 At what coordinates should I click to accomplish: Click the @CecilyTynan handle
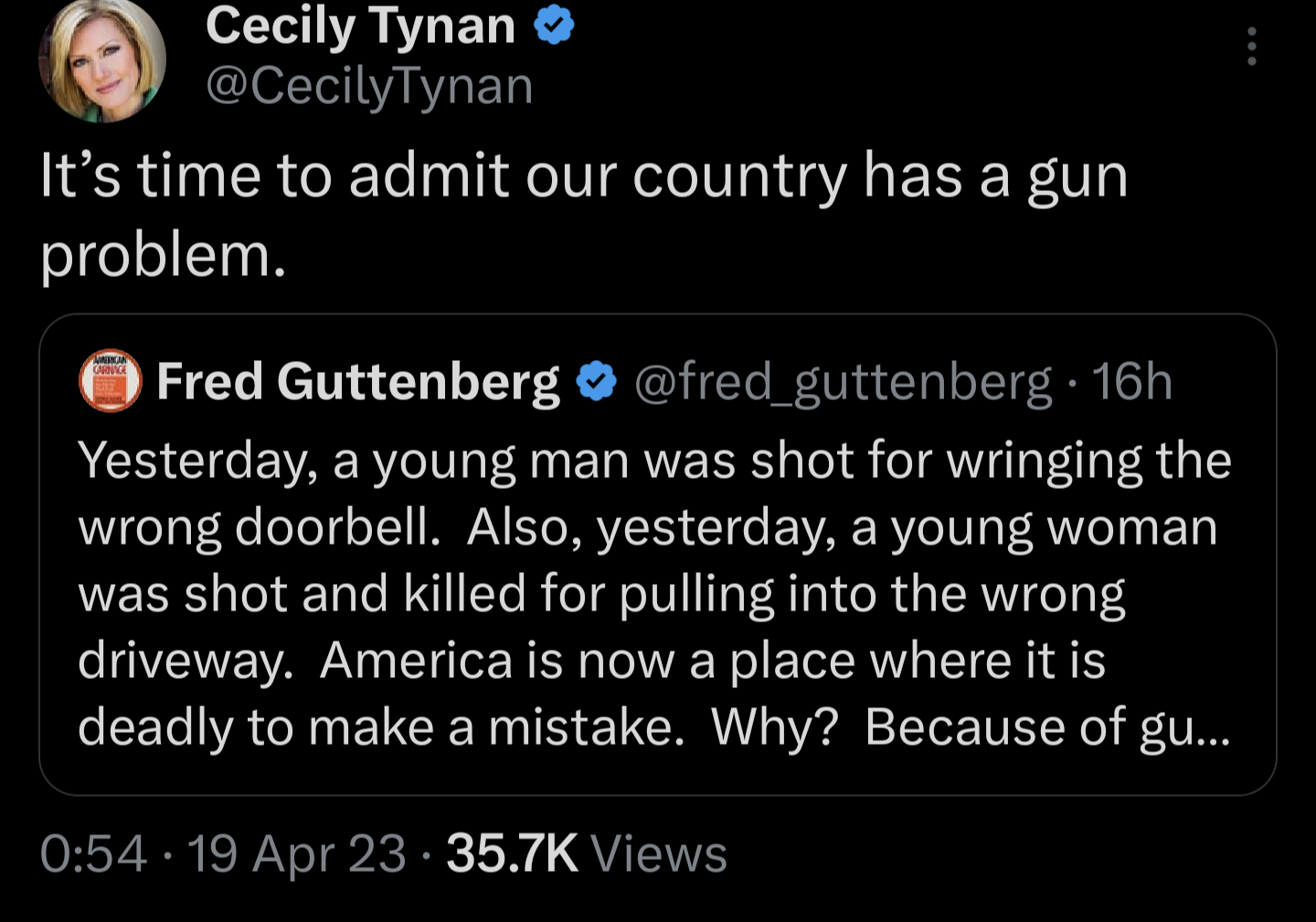pos(369,87)
